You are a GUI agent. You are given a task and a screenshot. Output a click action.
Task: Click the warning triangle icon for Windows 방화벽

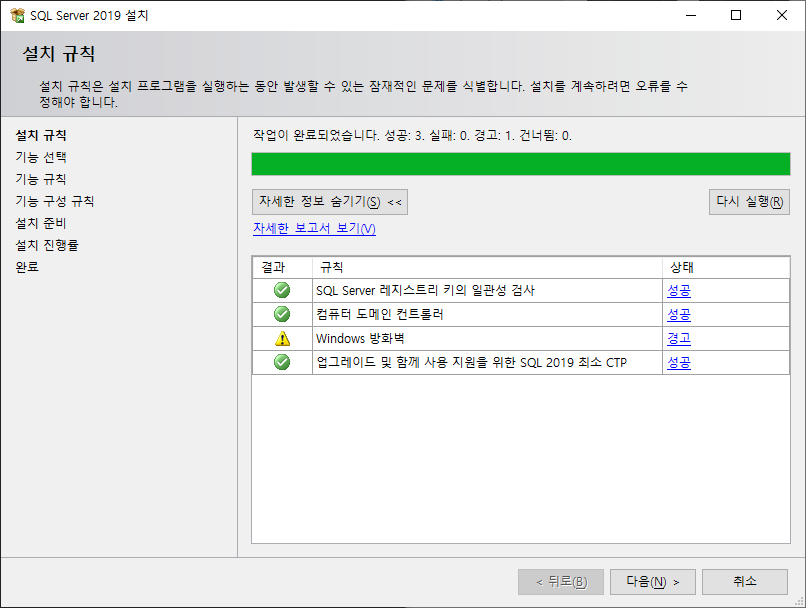(x=282, y=338)
